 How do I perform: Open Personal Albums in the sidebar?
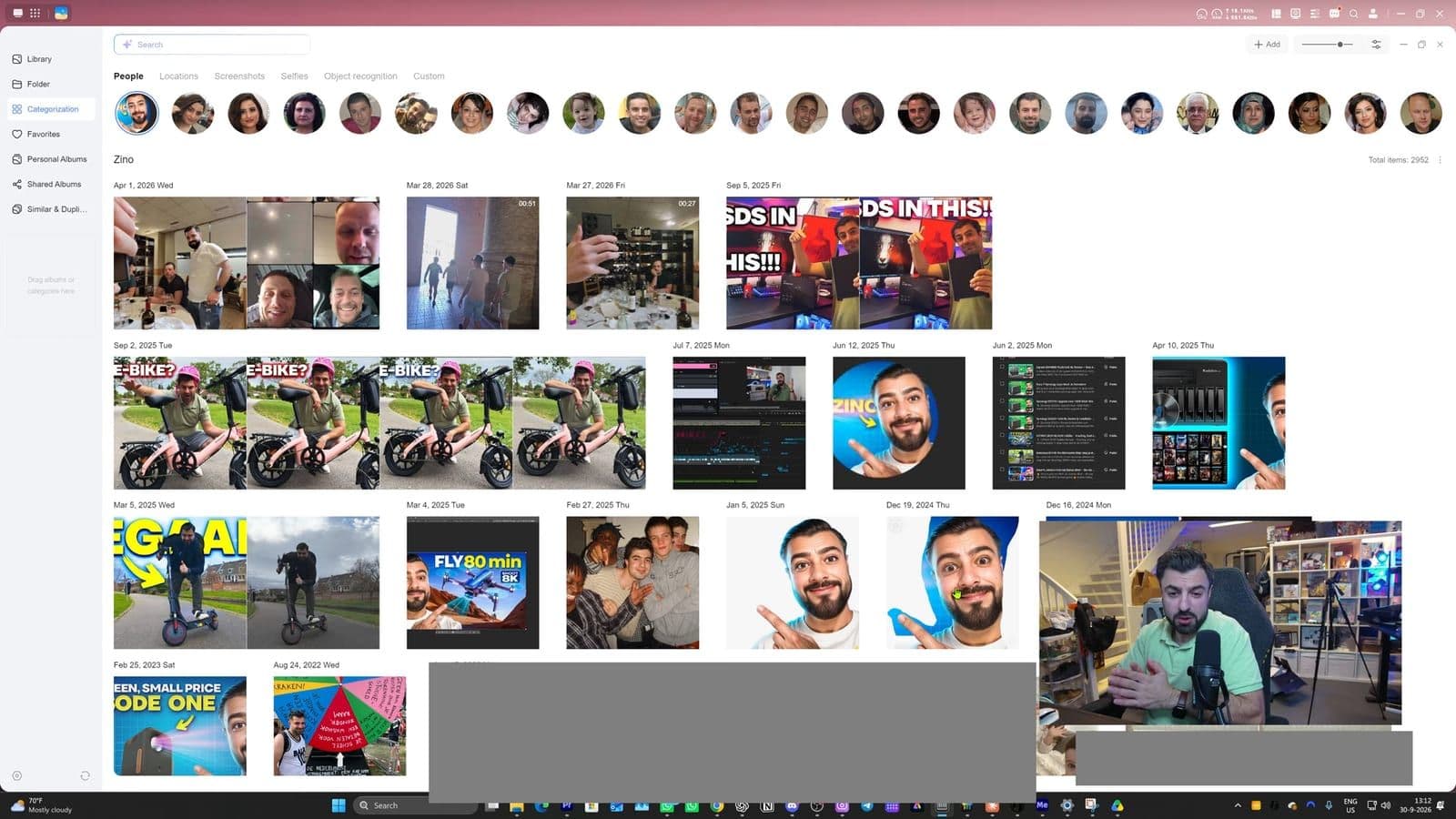pos(50,159)
